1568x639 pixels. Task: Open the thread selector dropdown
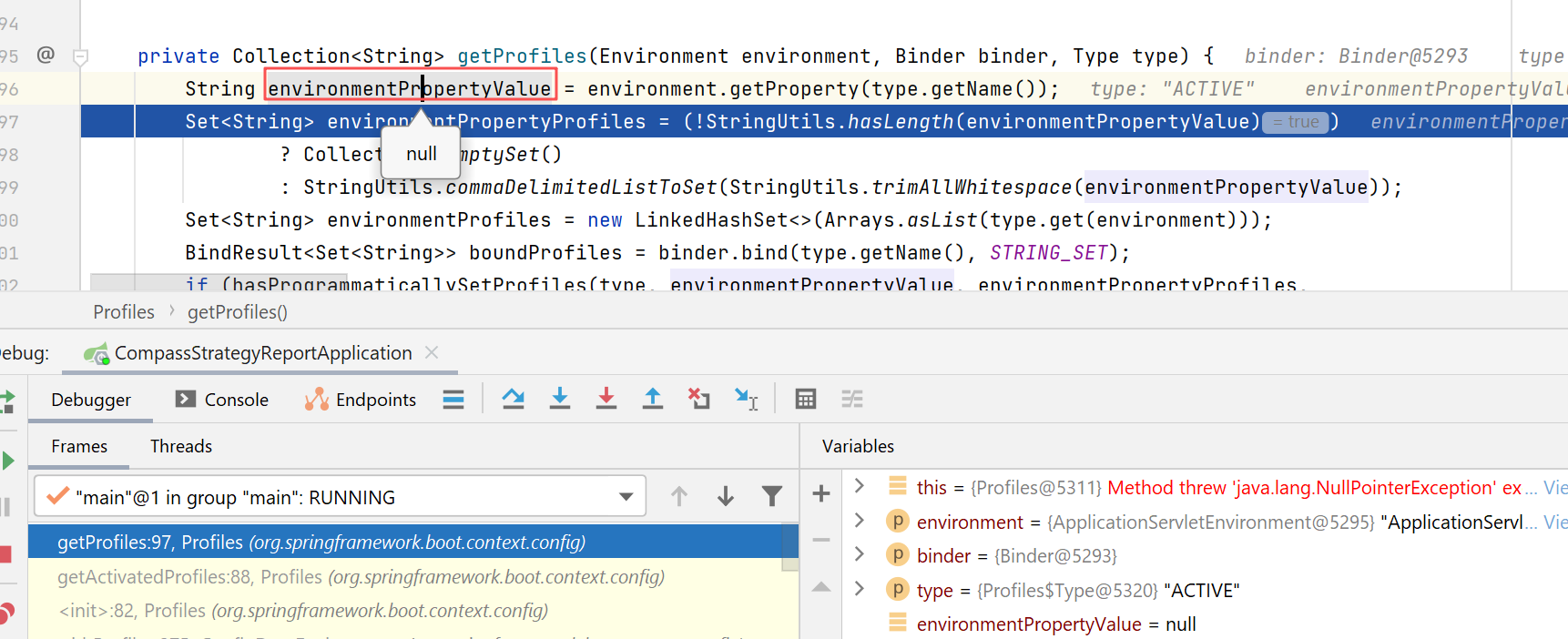point(626,497)
